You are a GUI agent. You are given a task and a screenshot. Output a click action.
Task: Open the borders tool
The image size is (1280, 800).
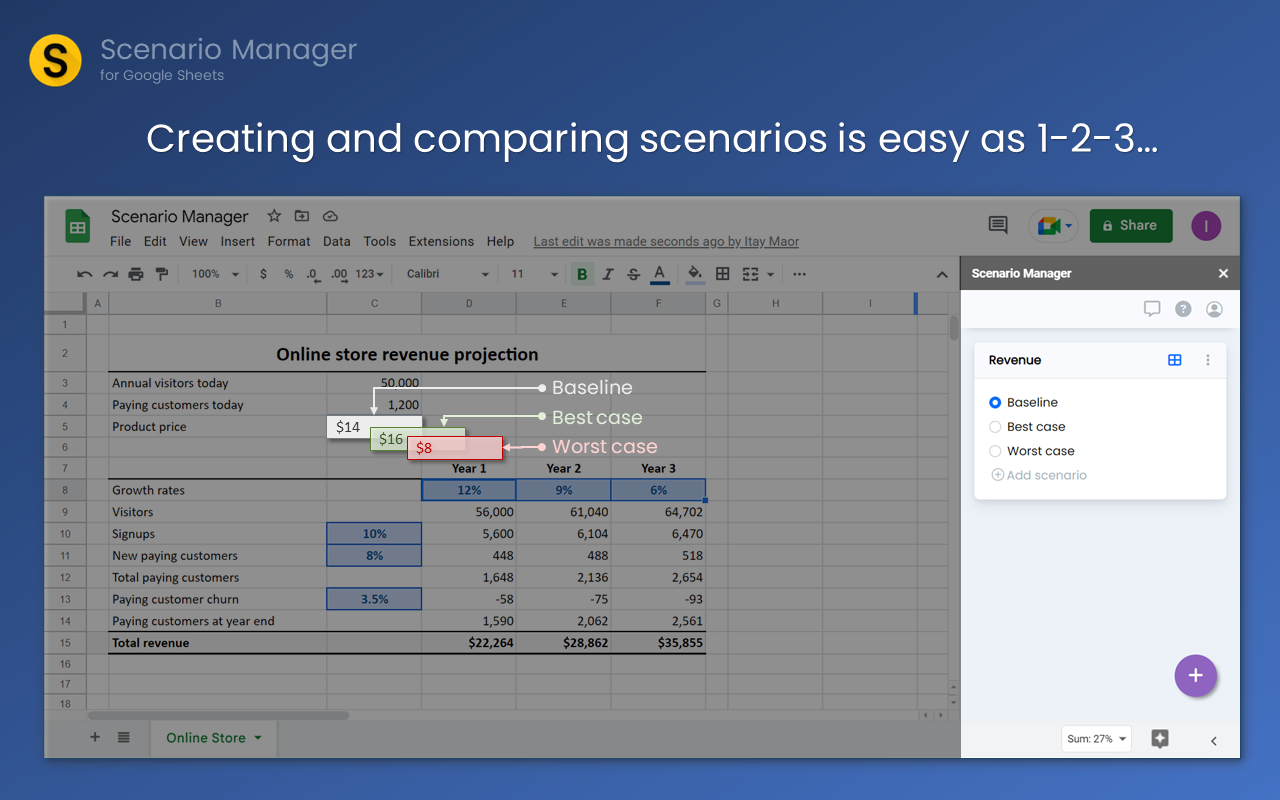[x=723, y=274]
